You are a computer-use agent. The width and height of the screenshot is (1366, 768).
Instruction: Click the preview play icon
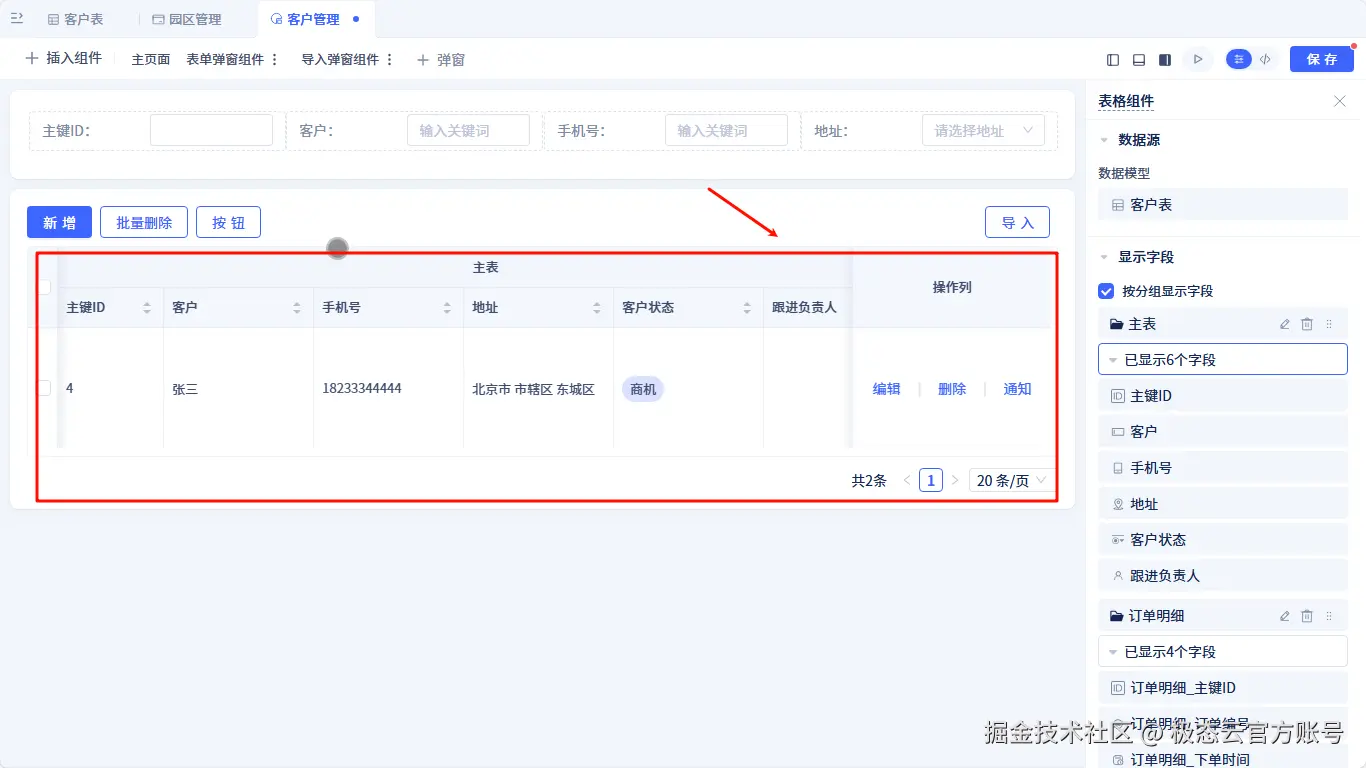[x=1197, y=60]
